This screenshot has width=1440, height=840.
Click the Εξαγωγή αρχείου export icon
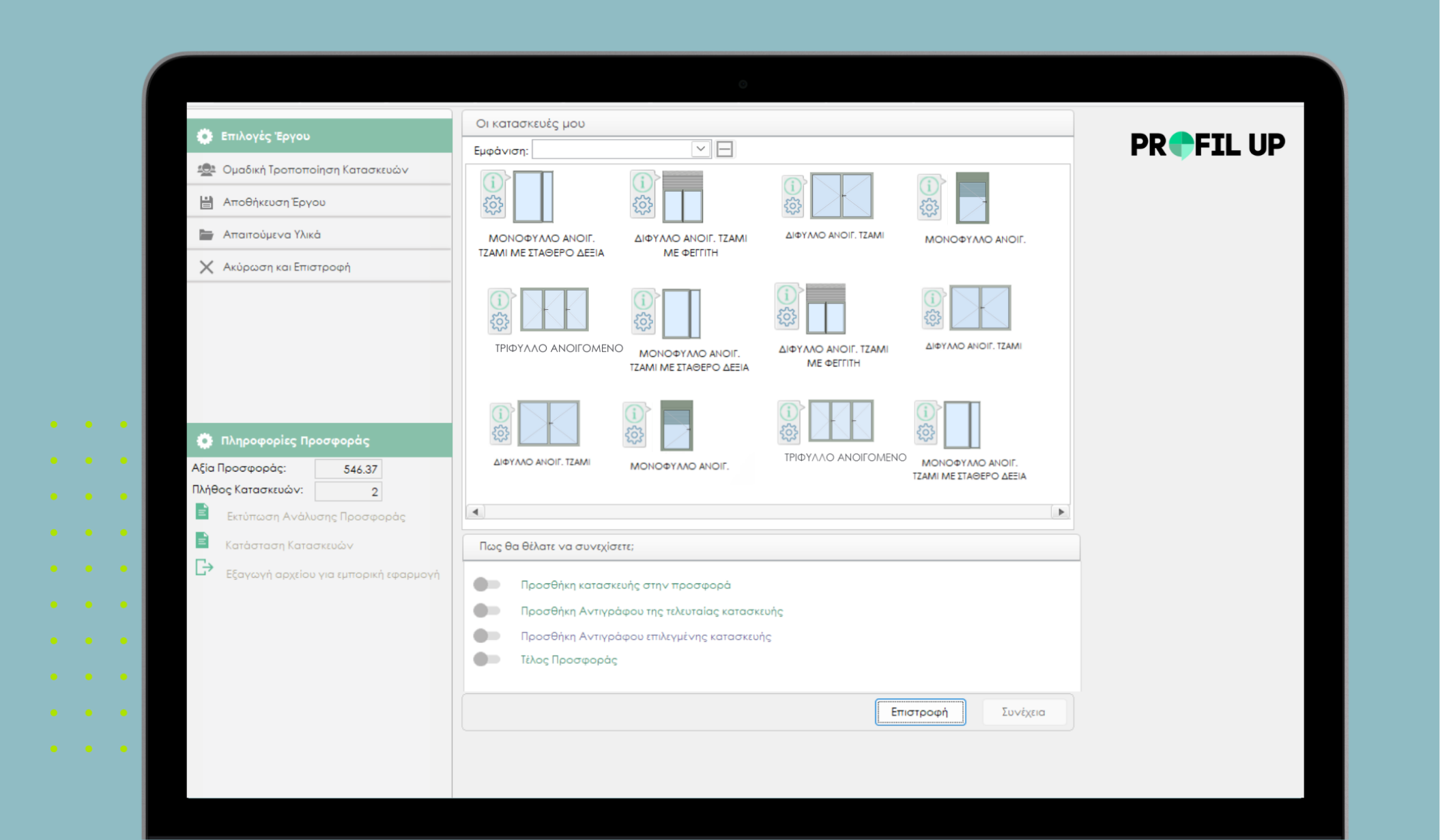(204, 568)
